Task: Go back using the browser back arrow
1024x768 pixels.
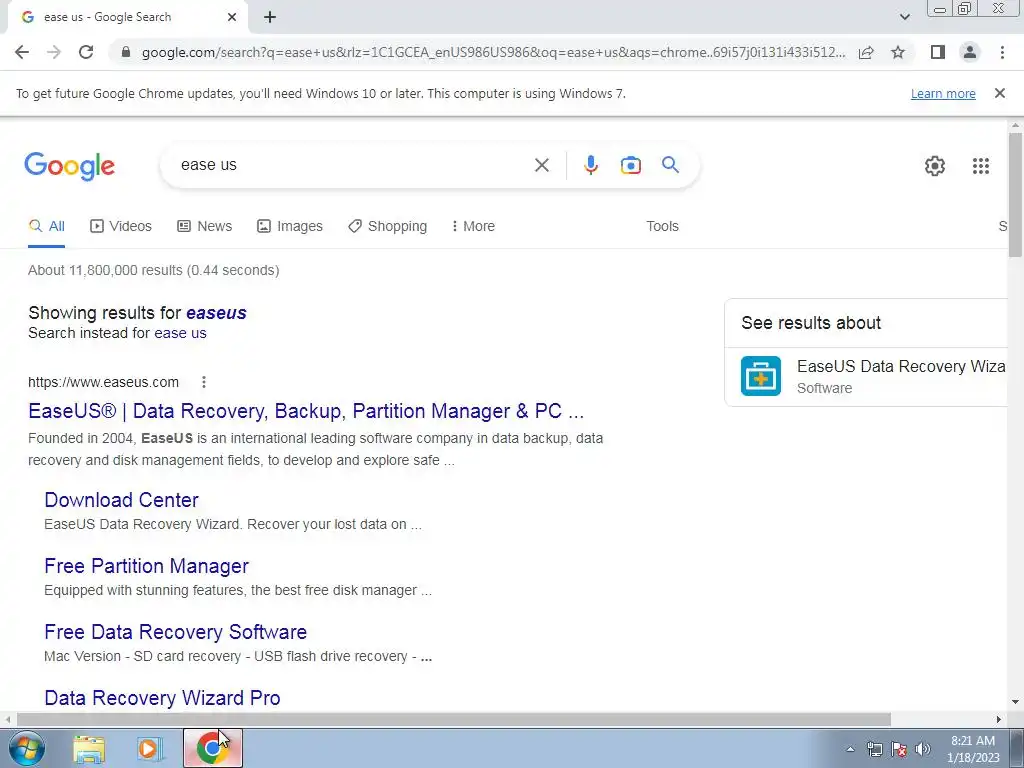Action: pos(22,52)
